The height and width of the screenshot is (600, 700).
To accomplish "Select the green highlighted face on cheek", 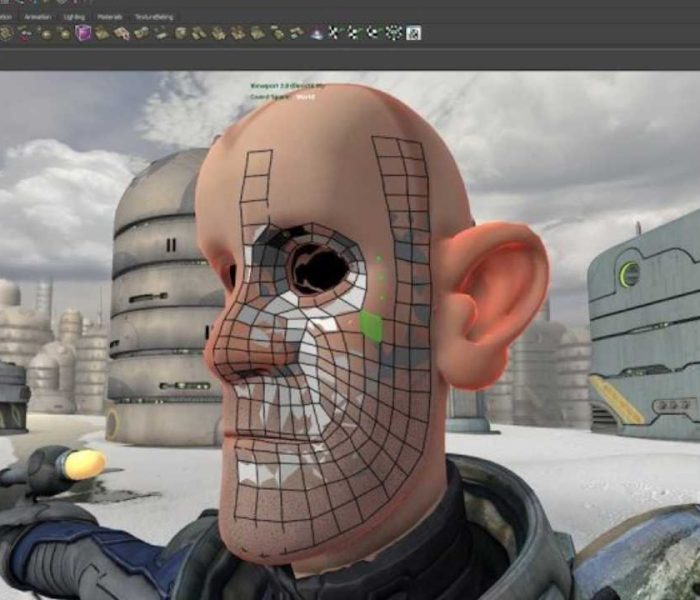I will [371, 326].
